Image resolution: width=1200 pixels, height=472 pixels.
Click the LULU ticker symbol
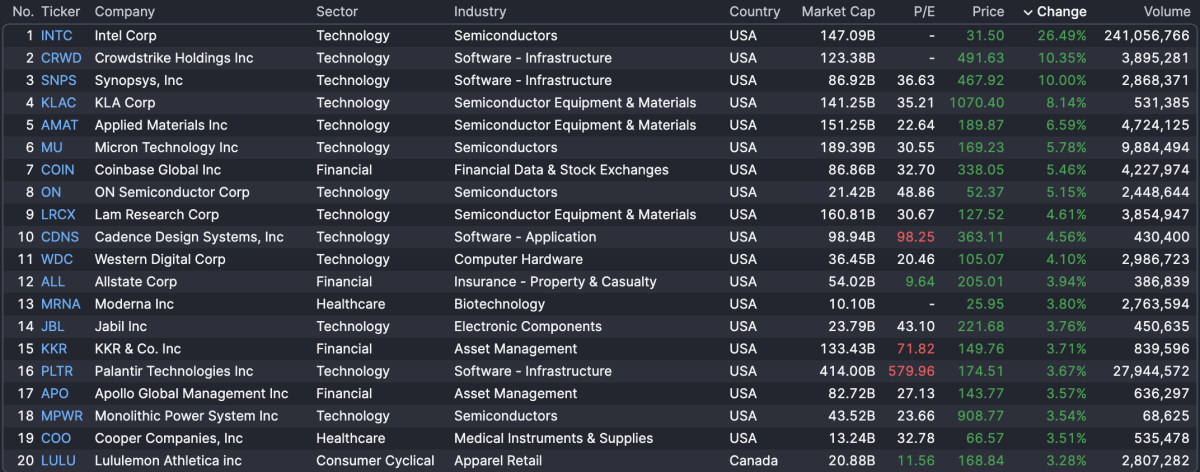pyautogui.click(x=58, y=461)
